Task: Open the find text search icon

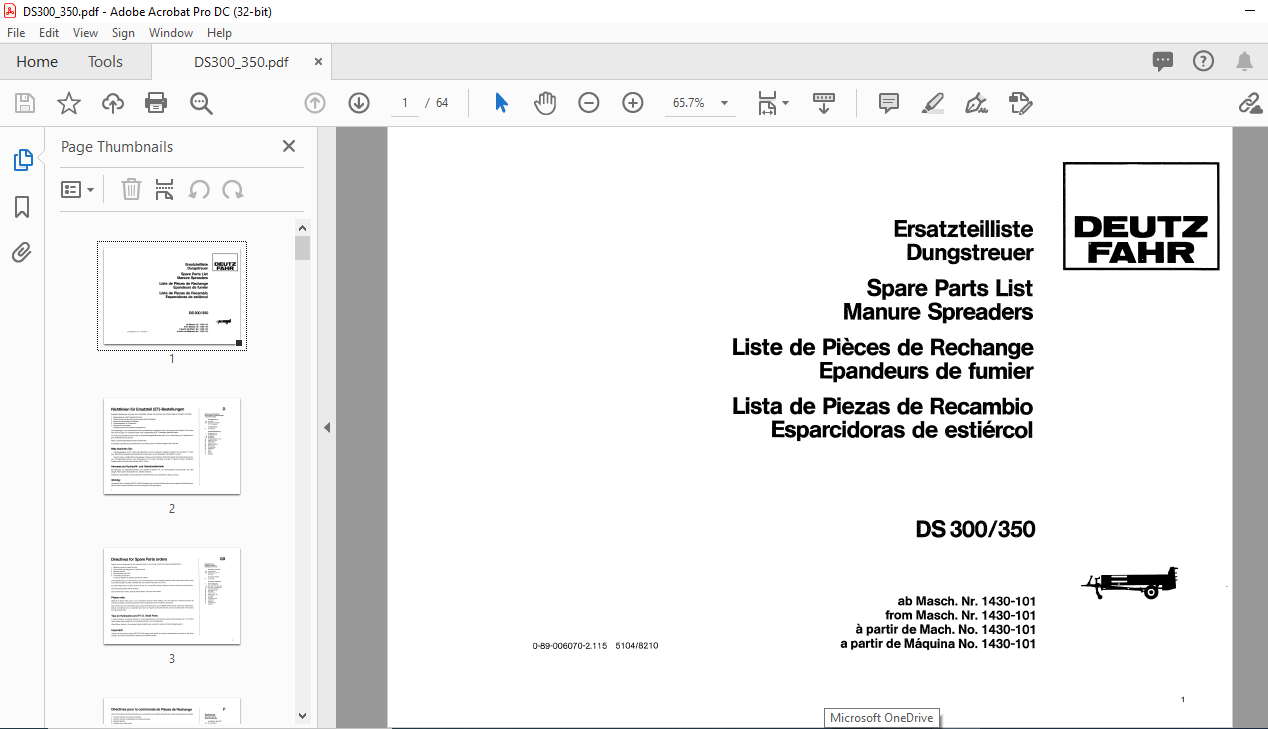Action: (x=201, y=103)
